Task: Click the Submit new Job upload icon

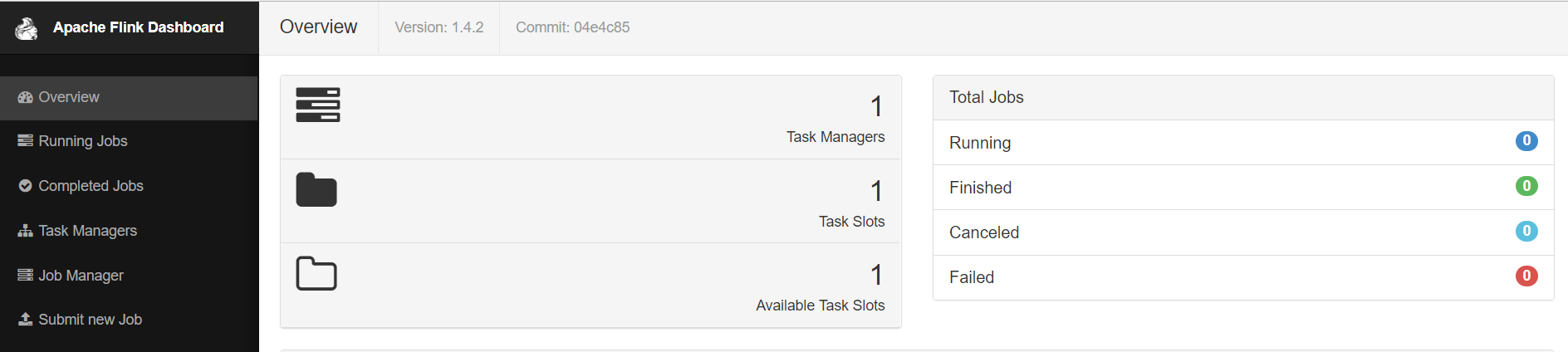Action: click(25, 320)
